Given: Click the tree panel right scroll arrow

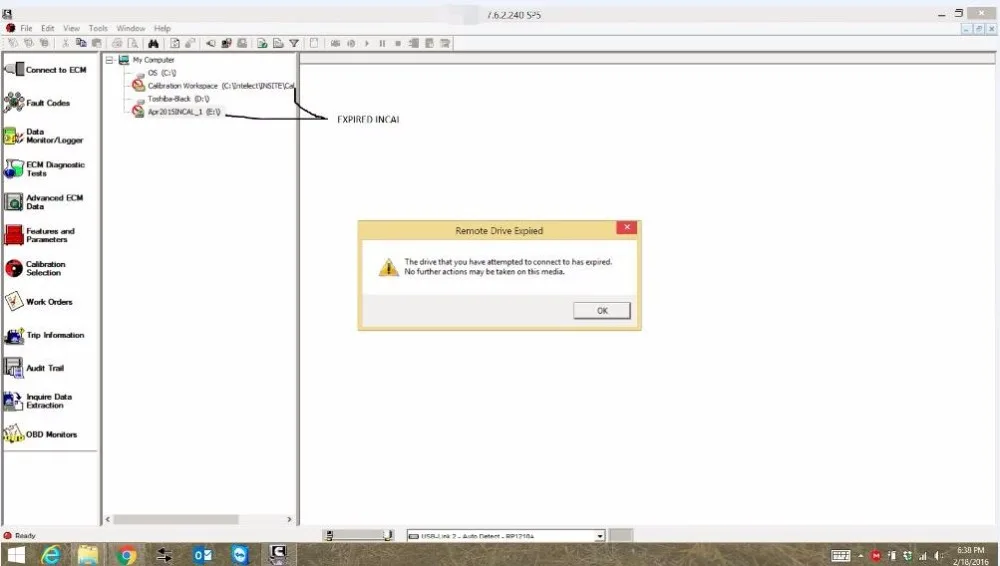Looking at the screenshot, I should (290, 519).
